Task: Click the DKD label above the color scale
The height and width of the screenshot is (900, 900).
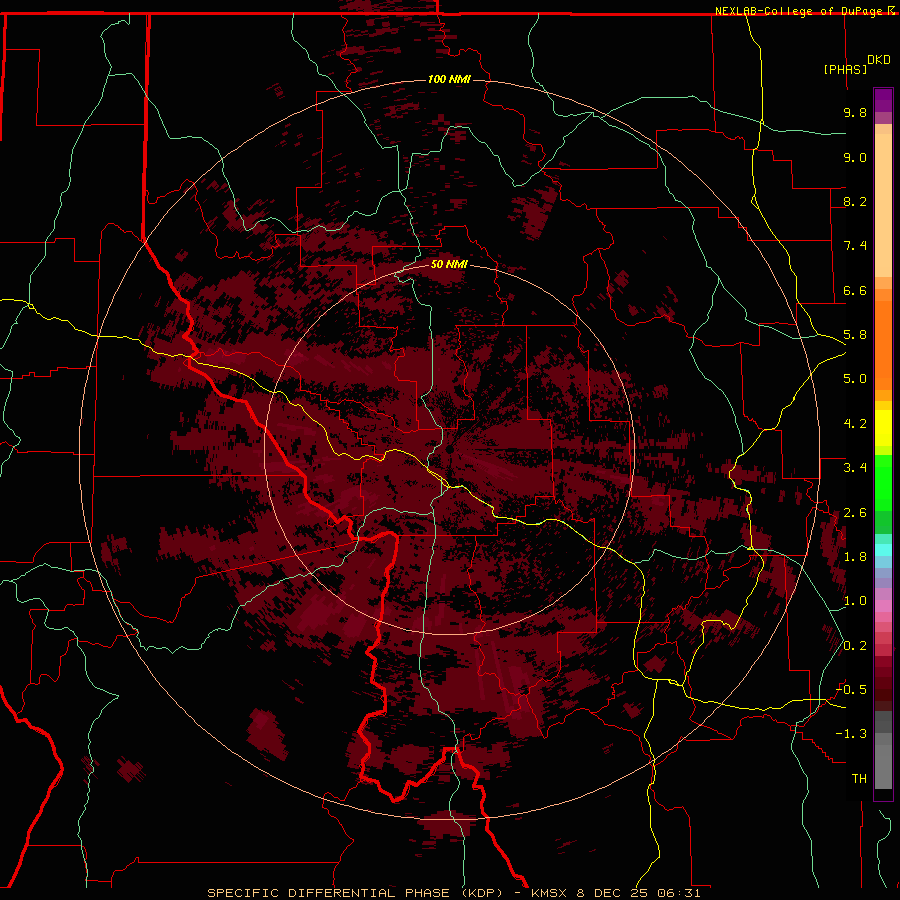Action: click(x=879, y=60)
